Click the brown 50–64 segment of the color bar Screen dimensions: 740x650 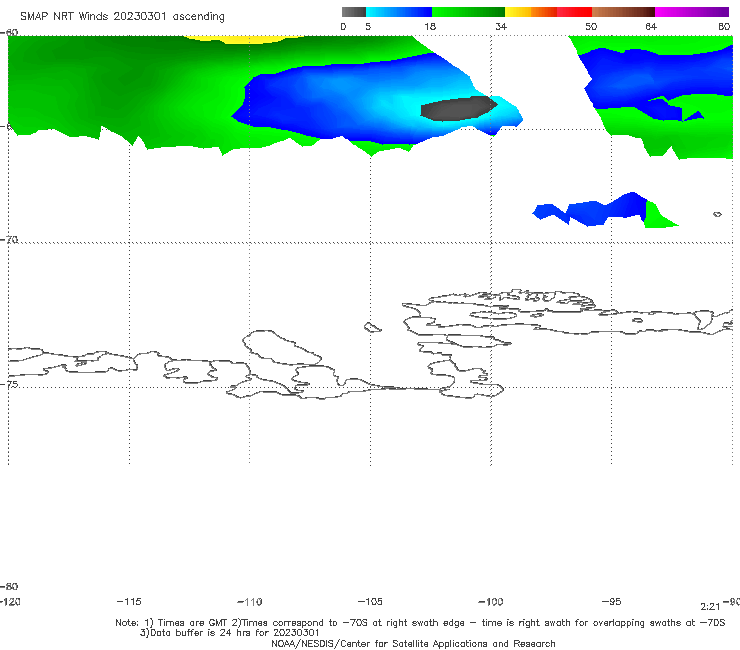click(x=623, y=12)
